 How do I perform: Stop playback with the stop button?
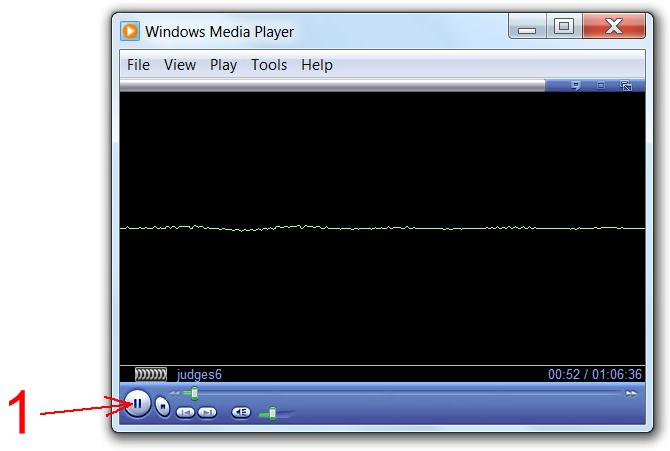pos(162,405)
